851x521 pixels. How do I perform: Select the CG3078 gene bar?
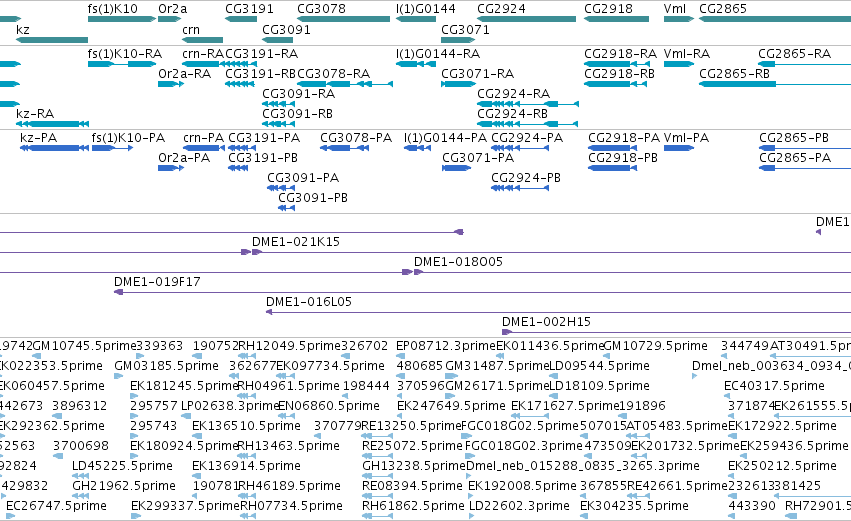pyautogui.click(x=344, y=19)
